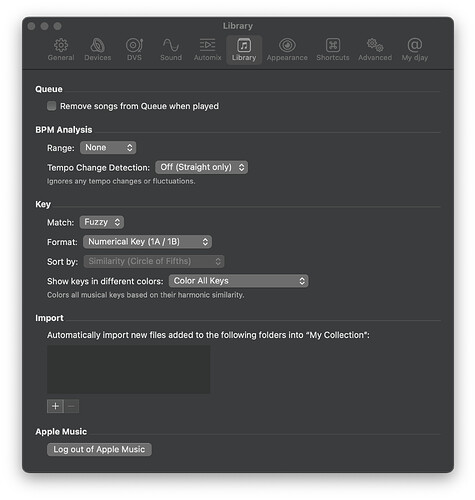475x500 pixels.
Task: Open the My djay account pane
Action: pos(415,50)
